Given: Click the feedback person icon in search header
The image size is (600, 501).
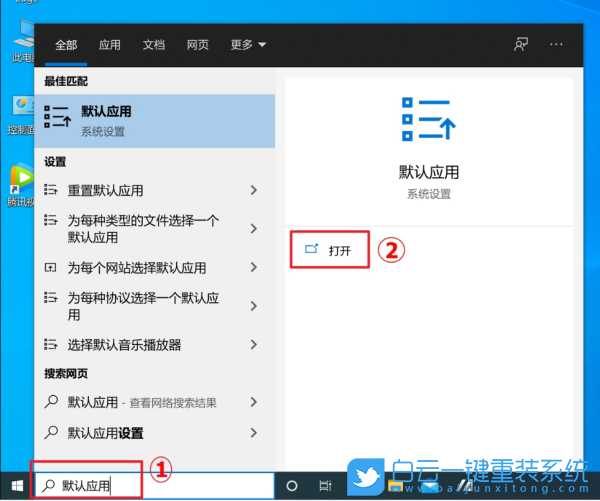Looking at the screenshot, I should point(521,44).
